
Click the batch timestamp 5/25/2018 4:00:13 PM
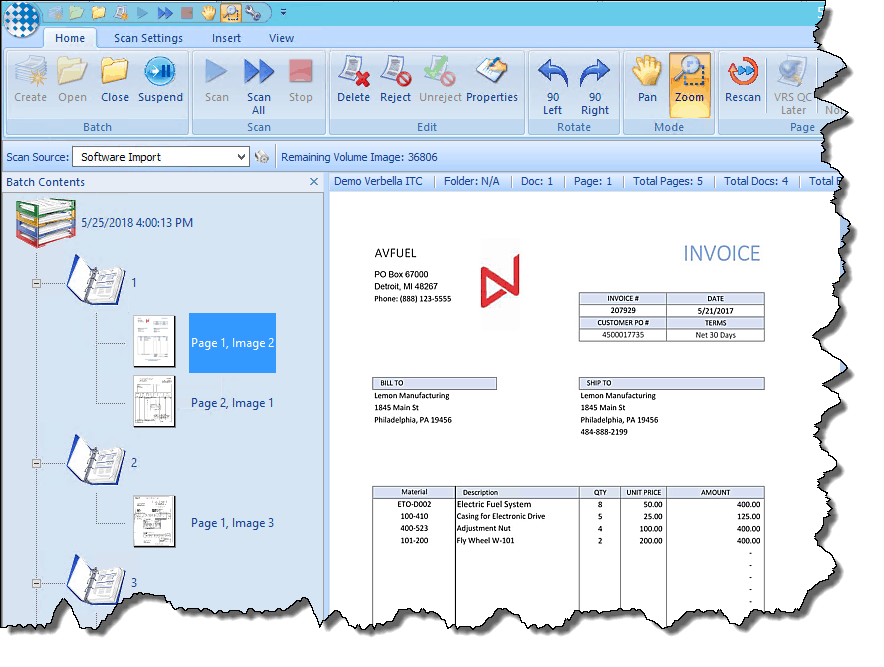[x=137, y=223]
